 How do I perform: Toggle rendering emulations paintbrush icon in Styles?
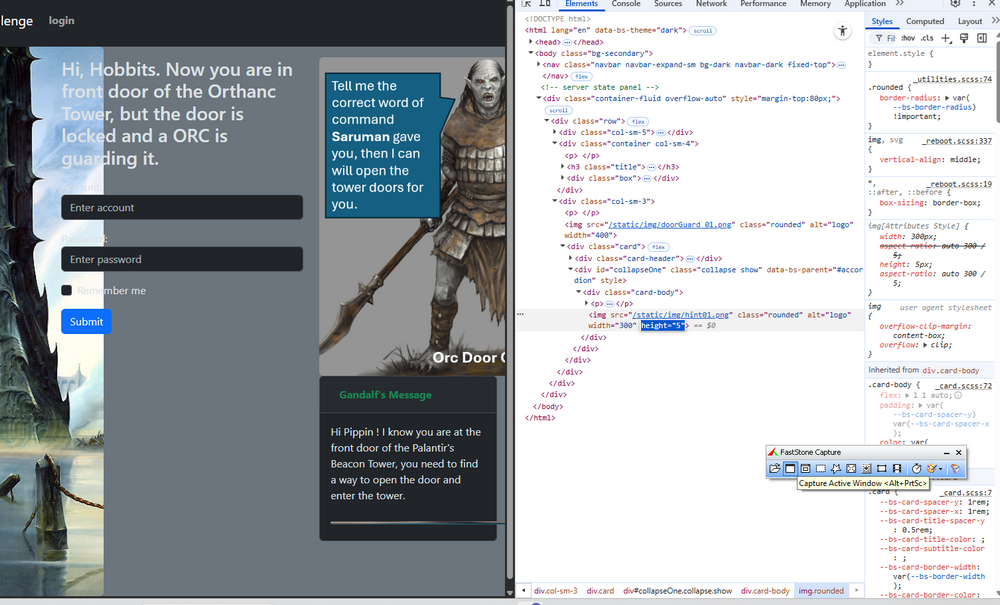[x=964, y=38]
